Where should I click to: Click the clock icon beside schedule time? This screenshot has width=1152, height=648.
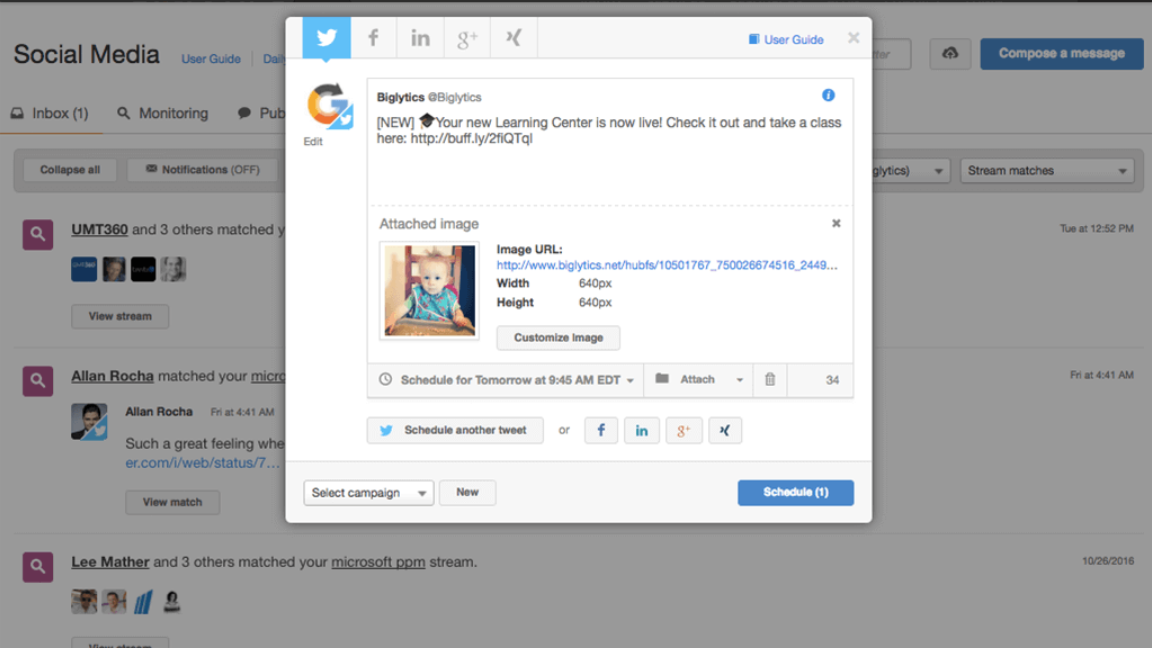tap(385, 380)
